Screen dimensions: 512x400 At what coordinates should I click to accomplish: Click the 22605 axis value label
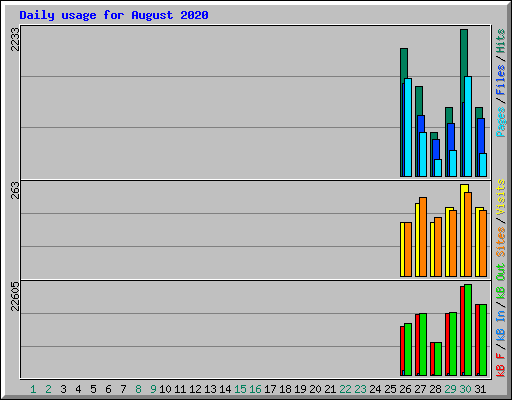15,296
